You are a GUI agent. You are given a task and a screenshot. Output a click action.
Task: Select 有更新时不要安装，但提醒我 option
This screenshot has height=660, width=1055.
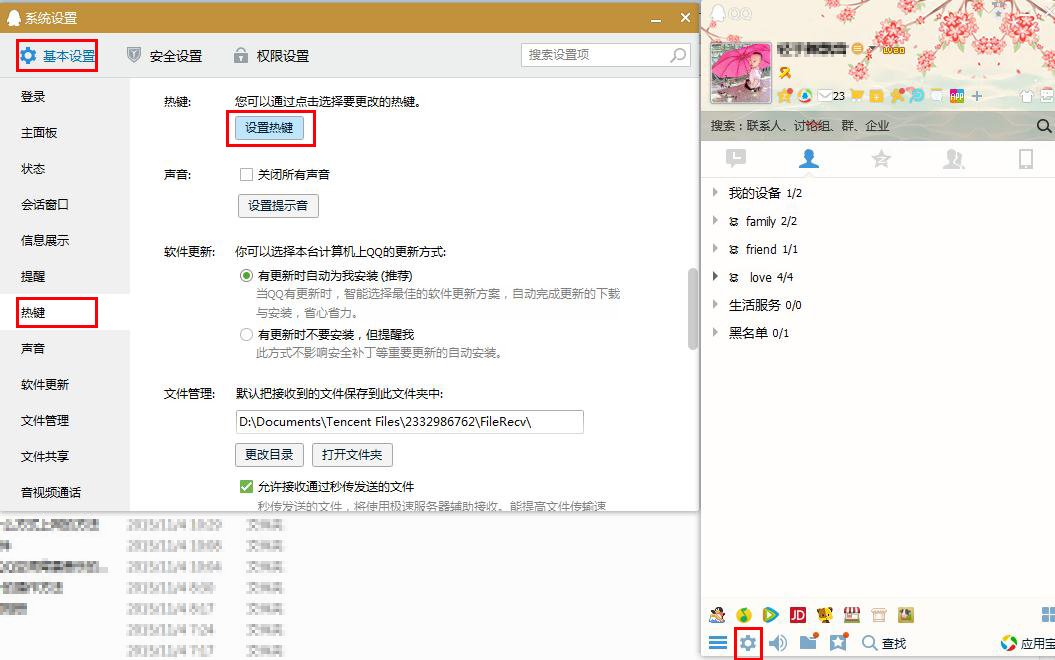coord(246,334)
